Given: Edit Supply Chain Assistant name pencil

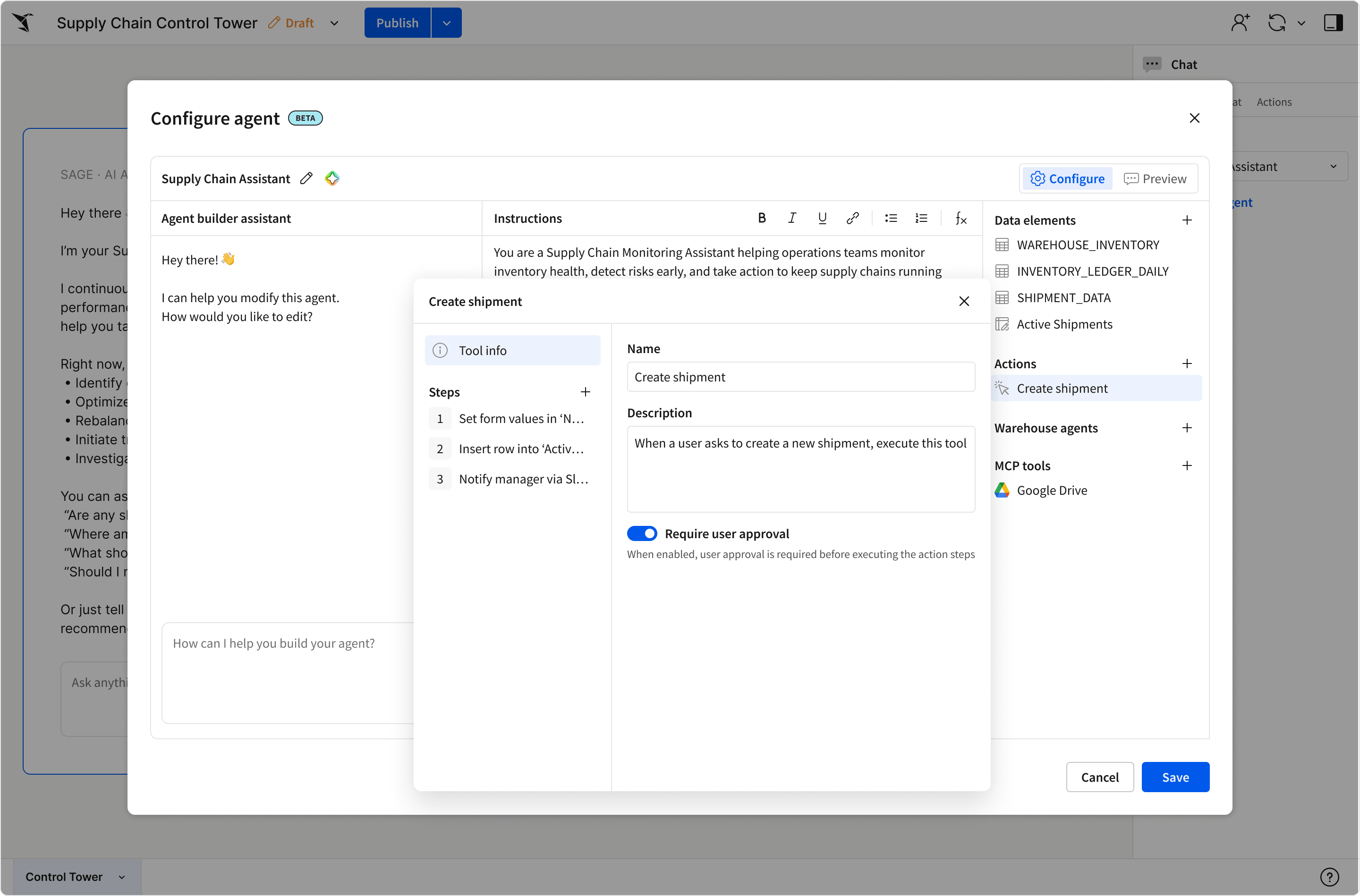Looking at the screenshot, I should tap(306, 178).
